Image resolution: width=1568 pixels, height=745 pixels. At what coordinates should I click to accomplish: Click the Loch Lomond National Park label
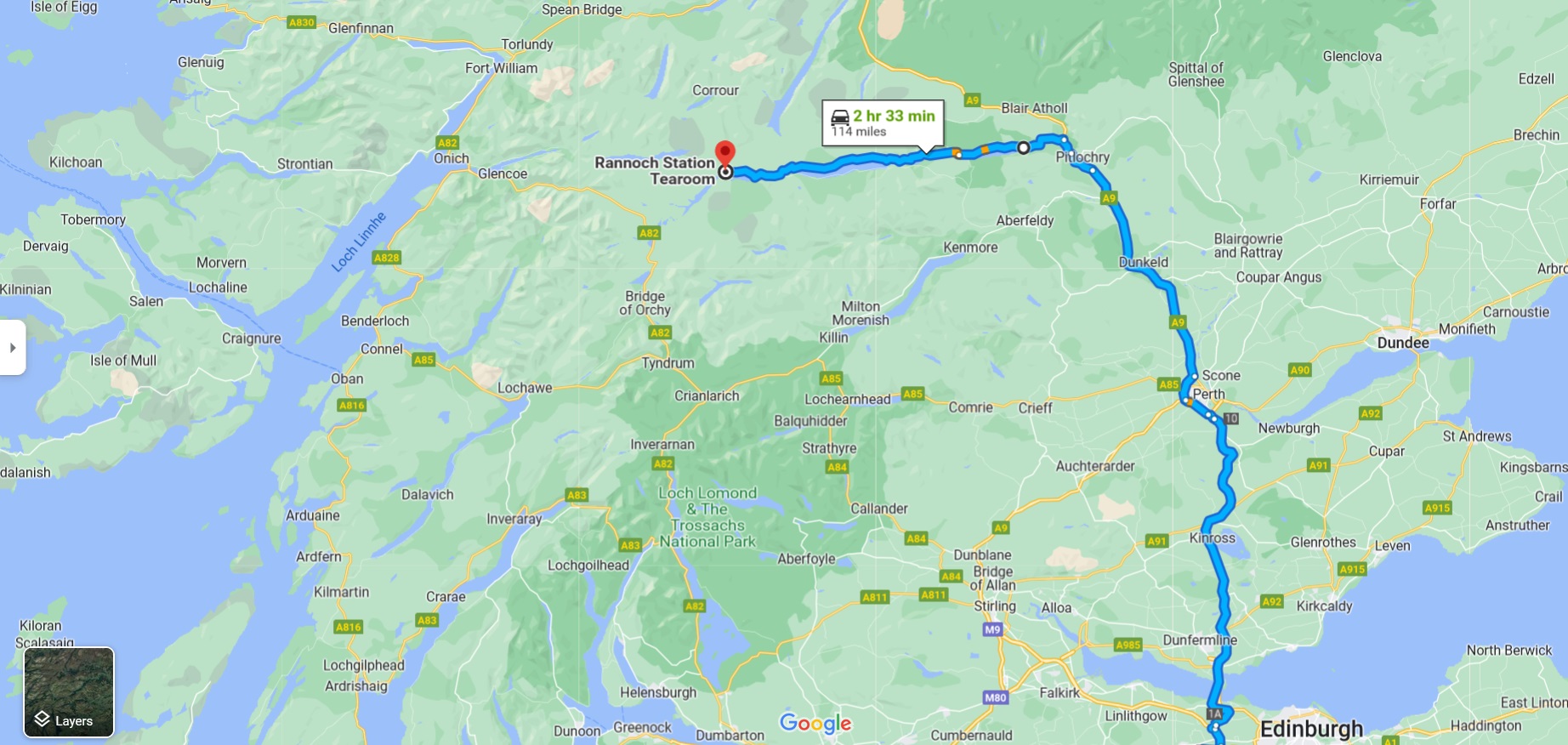[x=707, y=517]
